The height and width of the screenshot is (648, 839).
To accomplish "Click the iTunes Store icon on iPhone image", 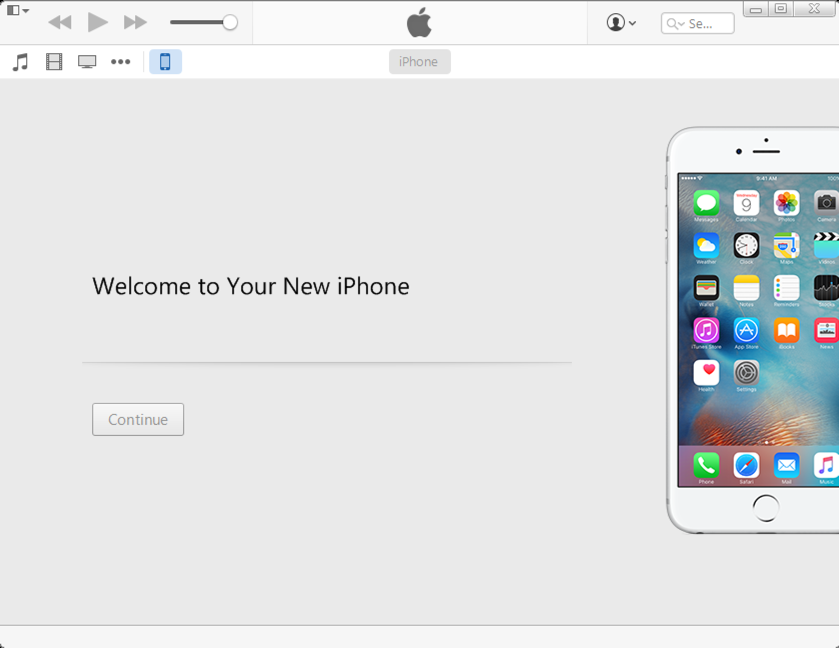I will 706,330.
